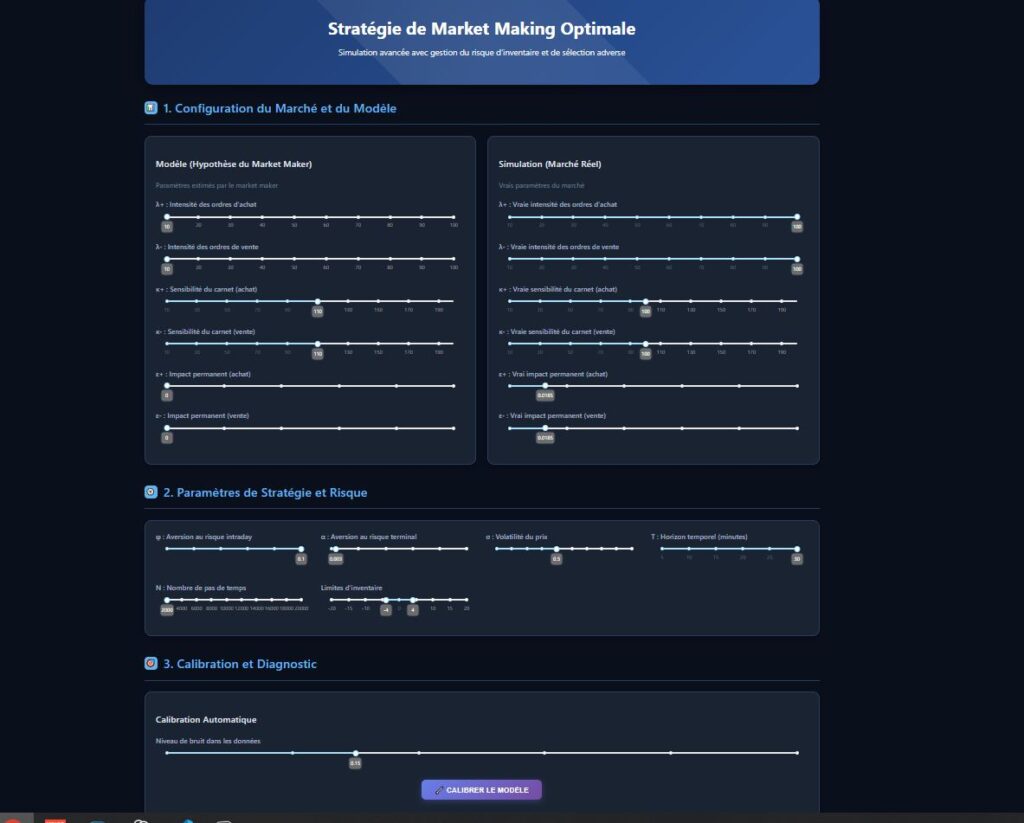Click the ε+ model permanent impact slider handle
This screenshot has height=823, width=1024.
167,385
